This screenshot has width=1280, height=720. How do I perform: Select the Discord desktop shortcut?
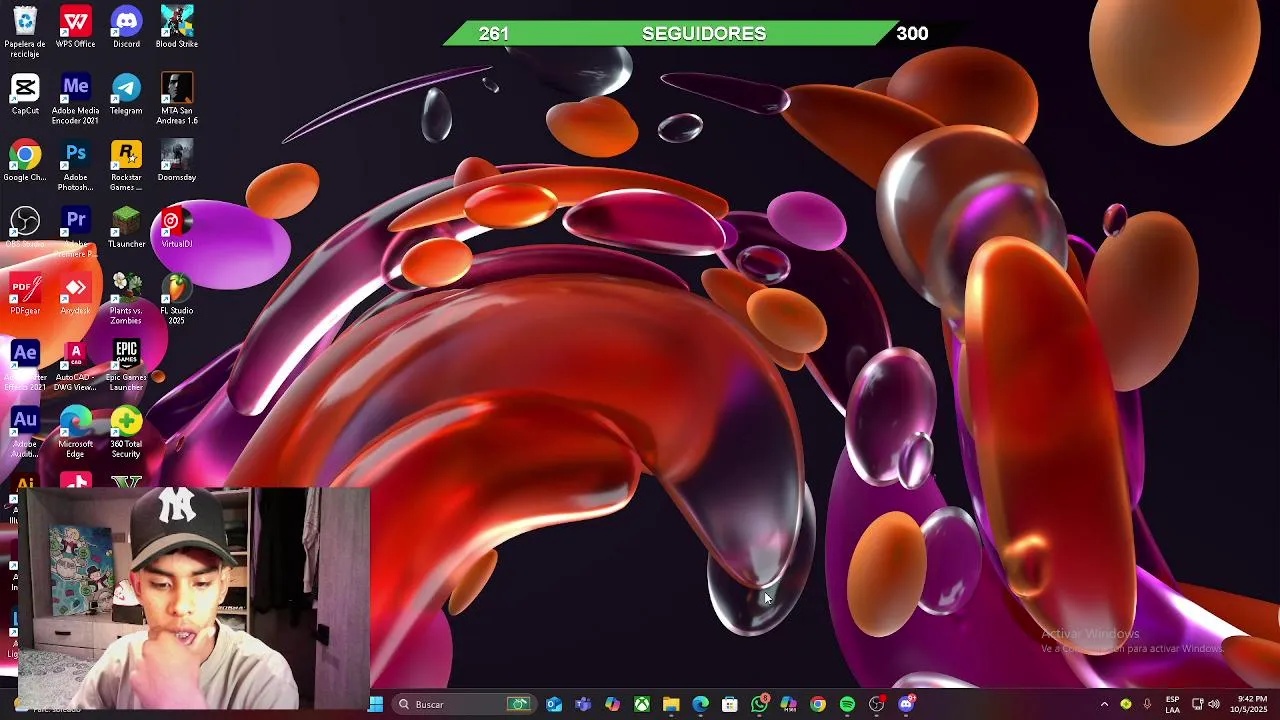[126, 27]
